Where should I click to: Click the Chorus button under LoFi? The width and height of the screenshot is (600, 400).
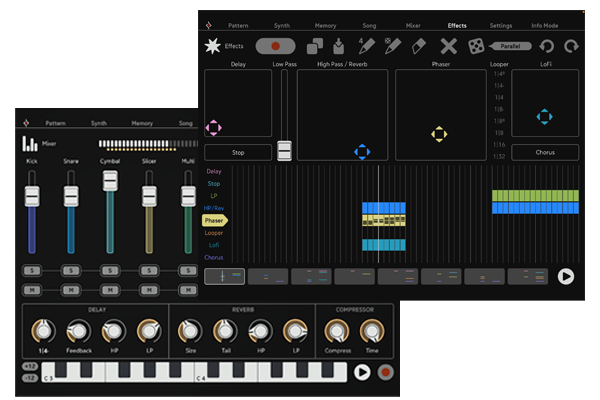[545, 152]
